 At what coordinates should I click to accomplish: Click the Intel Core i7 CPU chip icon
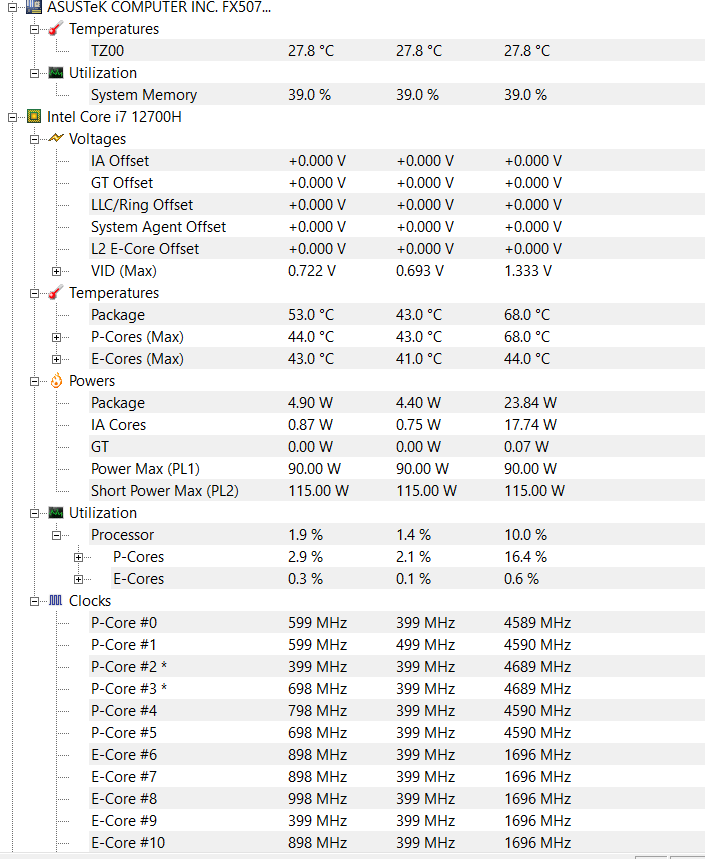coord(34,117)
